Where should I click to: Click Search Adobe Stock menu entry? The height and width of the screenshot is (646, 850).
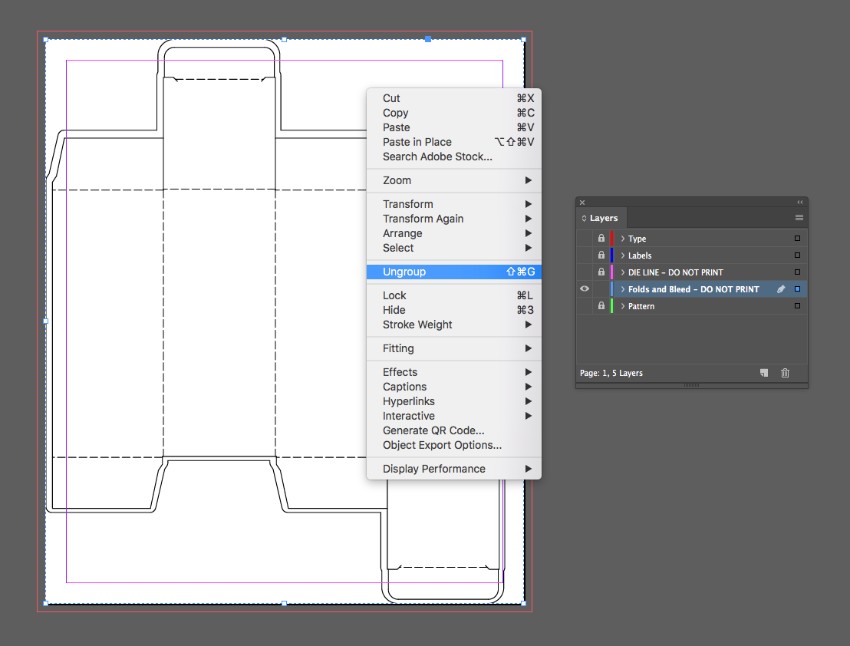437,157
